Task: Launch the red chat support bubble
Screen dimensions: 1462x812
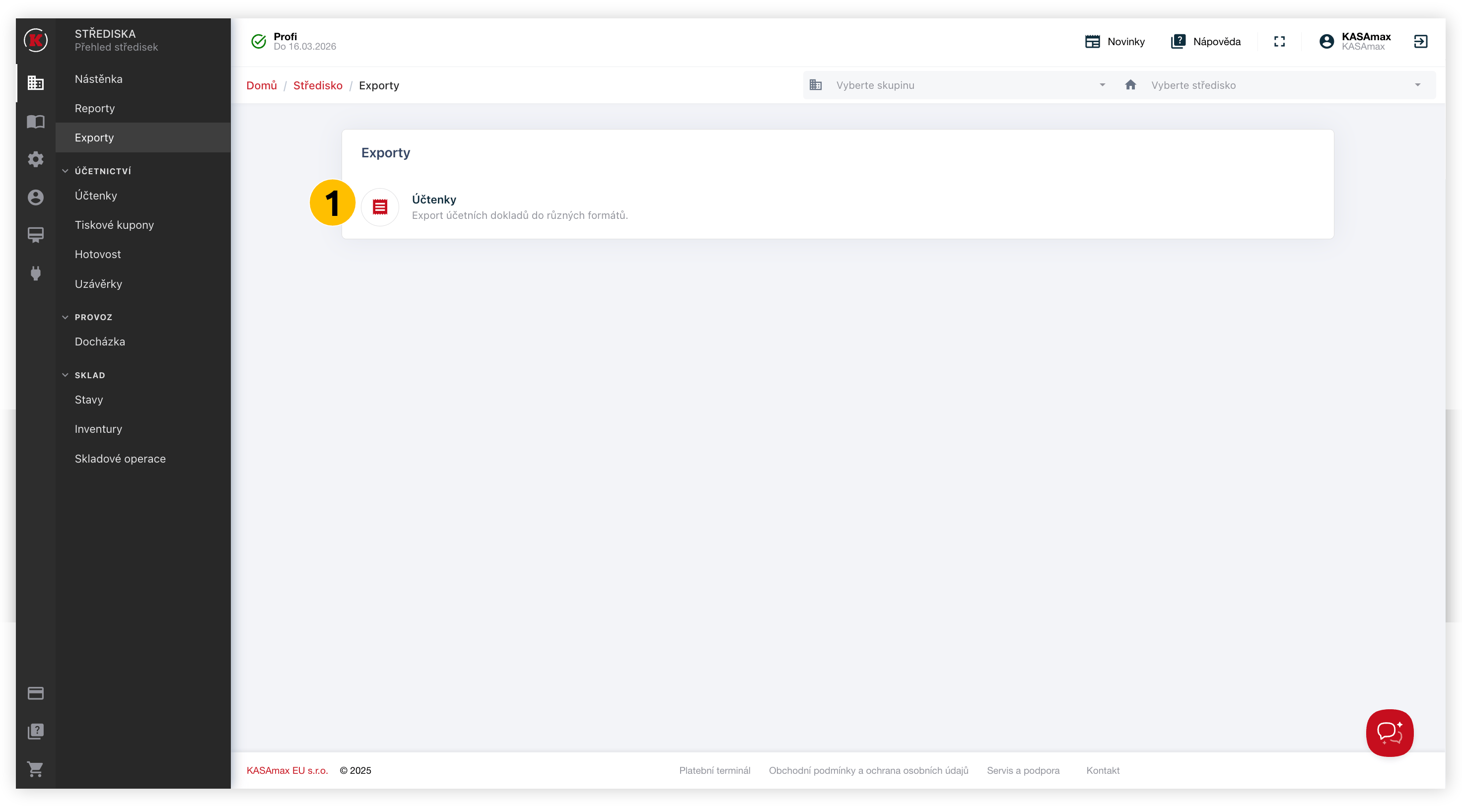Action: click(x=1390, y=733)
